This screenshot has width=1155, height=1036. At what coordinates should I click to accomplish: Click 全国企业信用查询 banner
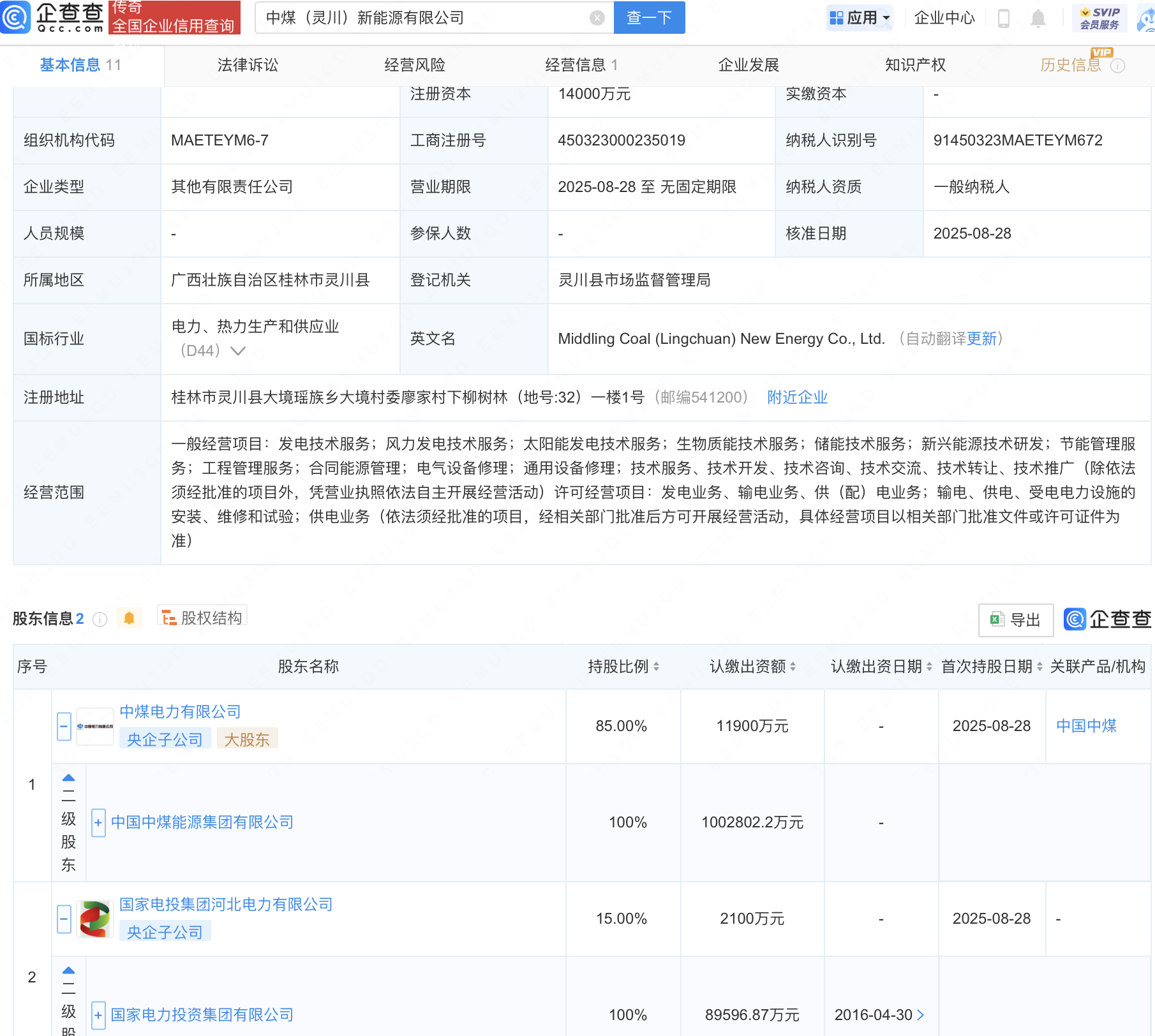pyautogui.click(x=174, y=17)
